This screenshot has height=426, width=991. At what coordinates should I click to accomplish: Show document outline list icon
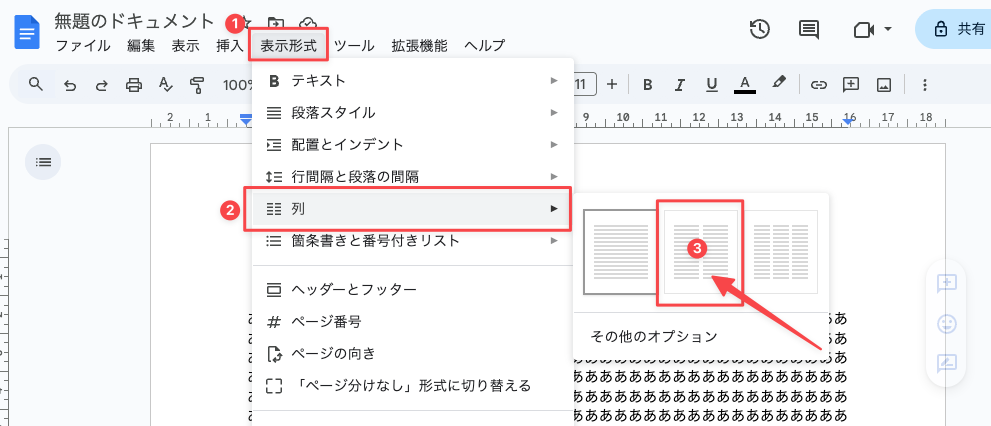[43, 162]
